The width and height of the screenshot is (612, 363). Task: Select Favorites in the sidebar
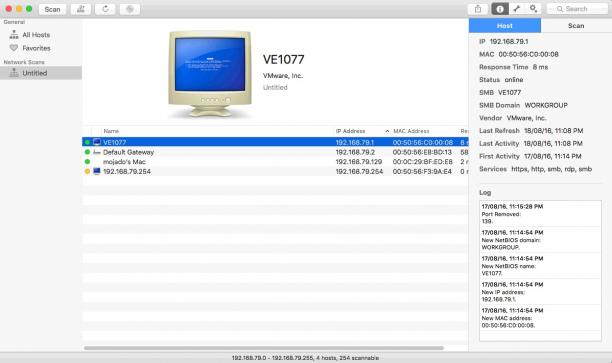coord(36,48)
